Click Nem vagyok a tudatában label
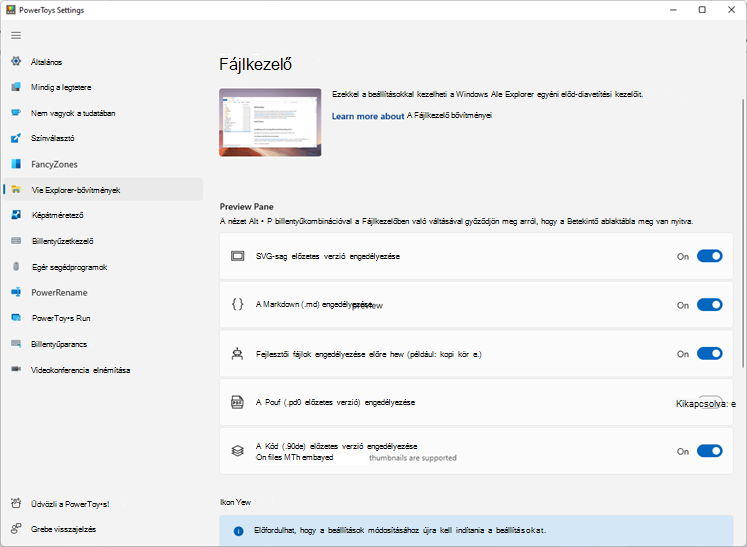 click(73, 113)
